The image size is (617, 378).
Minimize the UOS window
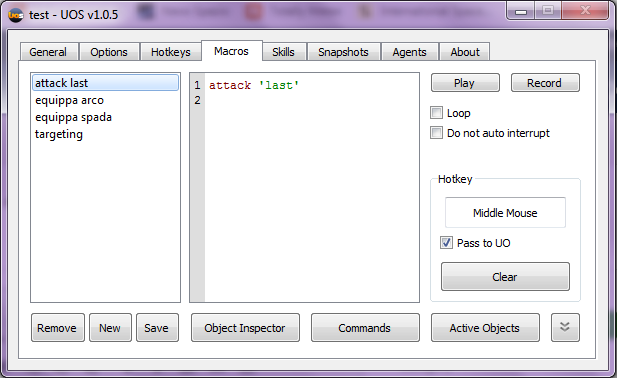521,11
